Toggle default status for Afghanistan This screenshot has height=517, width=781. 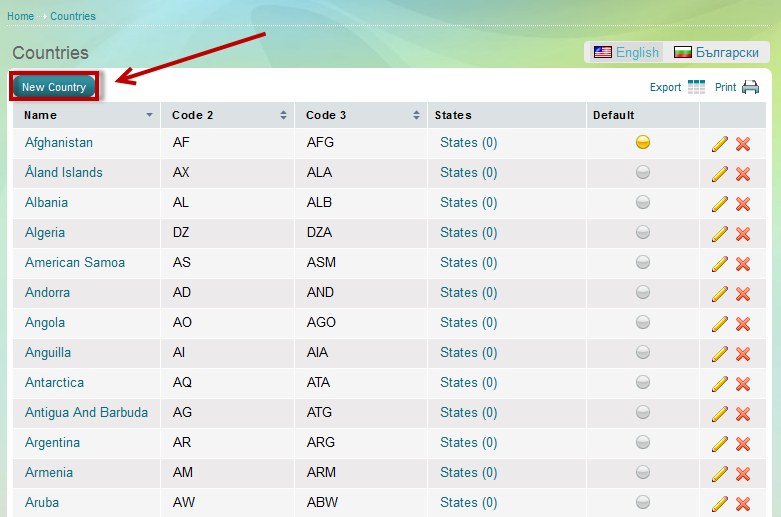(643, 143)
